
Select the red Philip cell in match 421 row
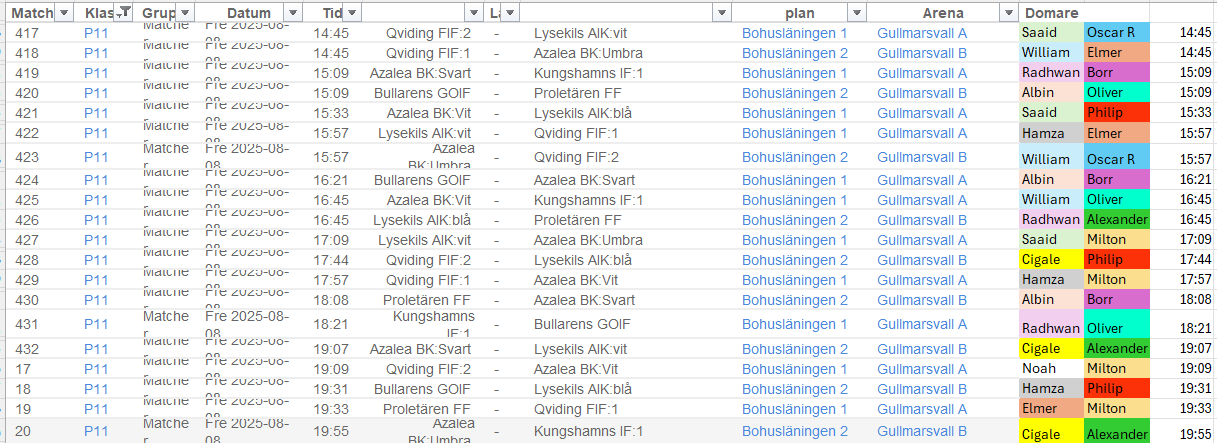coord(1116,113)
